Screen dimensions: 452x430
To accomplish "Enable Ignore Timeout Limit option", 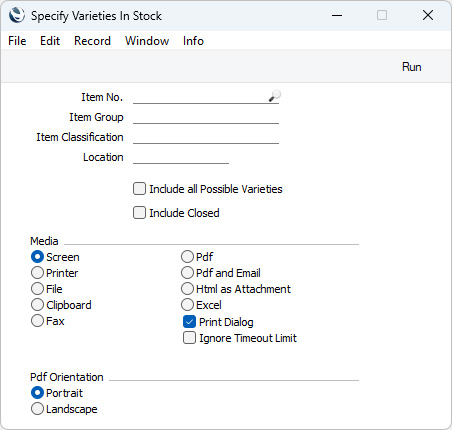I will (189, 338).
